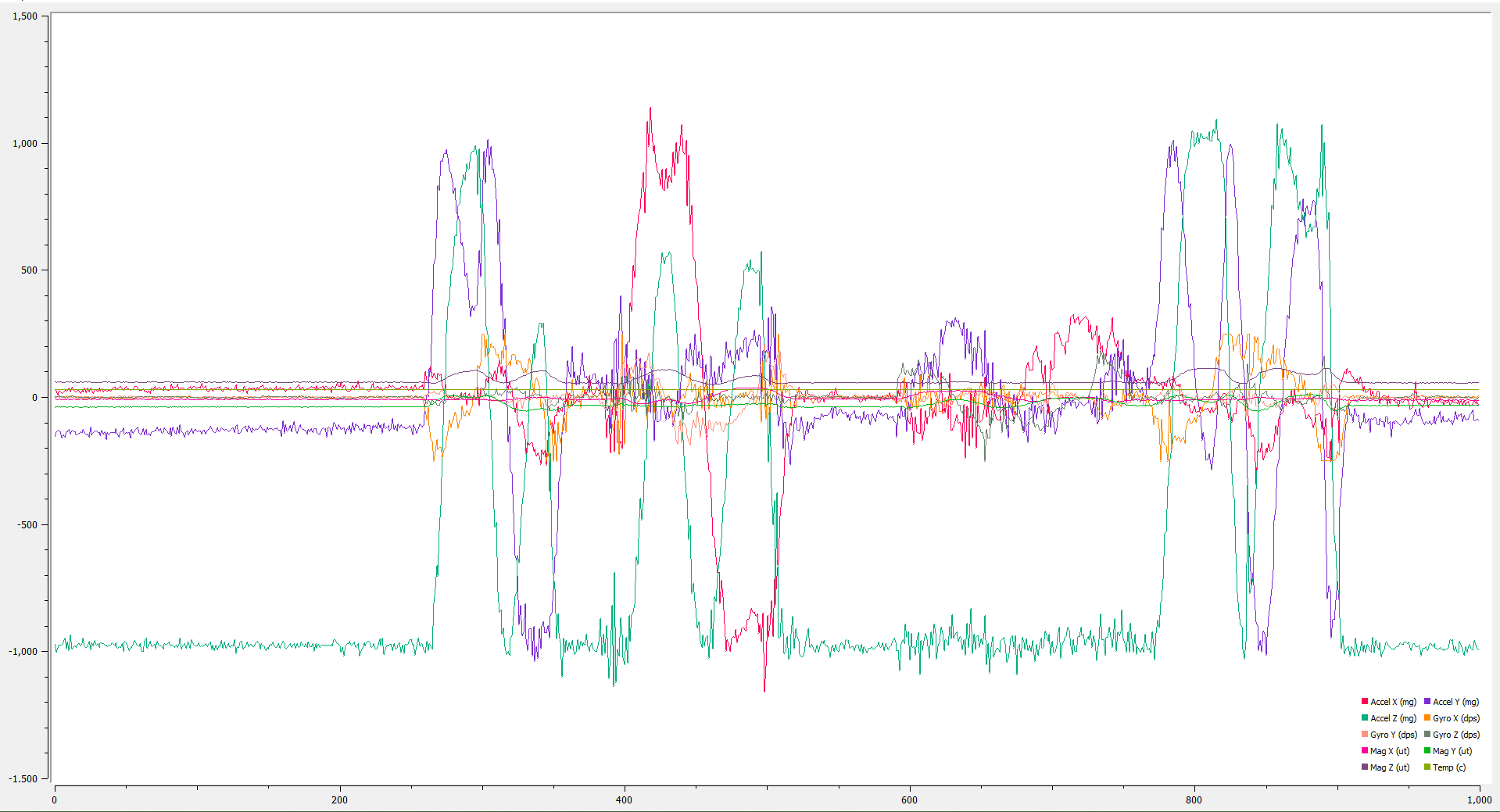Click the orange Gyro X legend swatch
This screenshot has width=1500, height=812.
(x=1427, y=718)
